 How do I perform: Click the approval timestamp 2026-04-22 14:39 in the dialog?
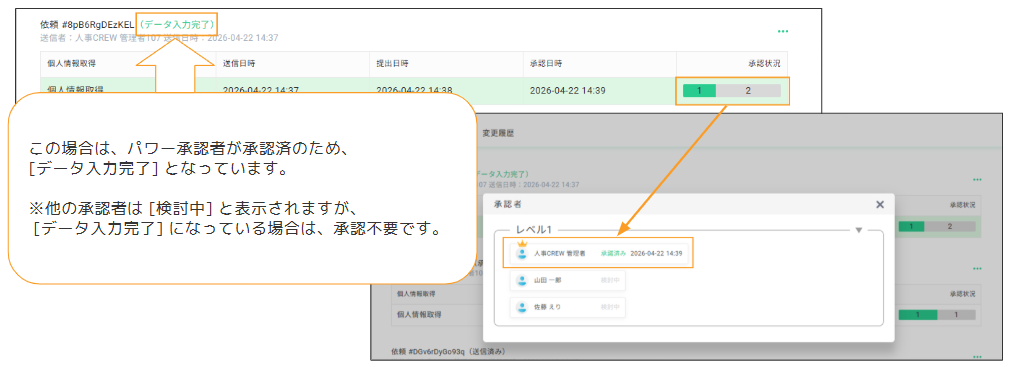[656, 254]
